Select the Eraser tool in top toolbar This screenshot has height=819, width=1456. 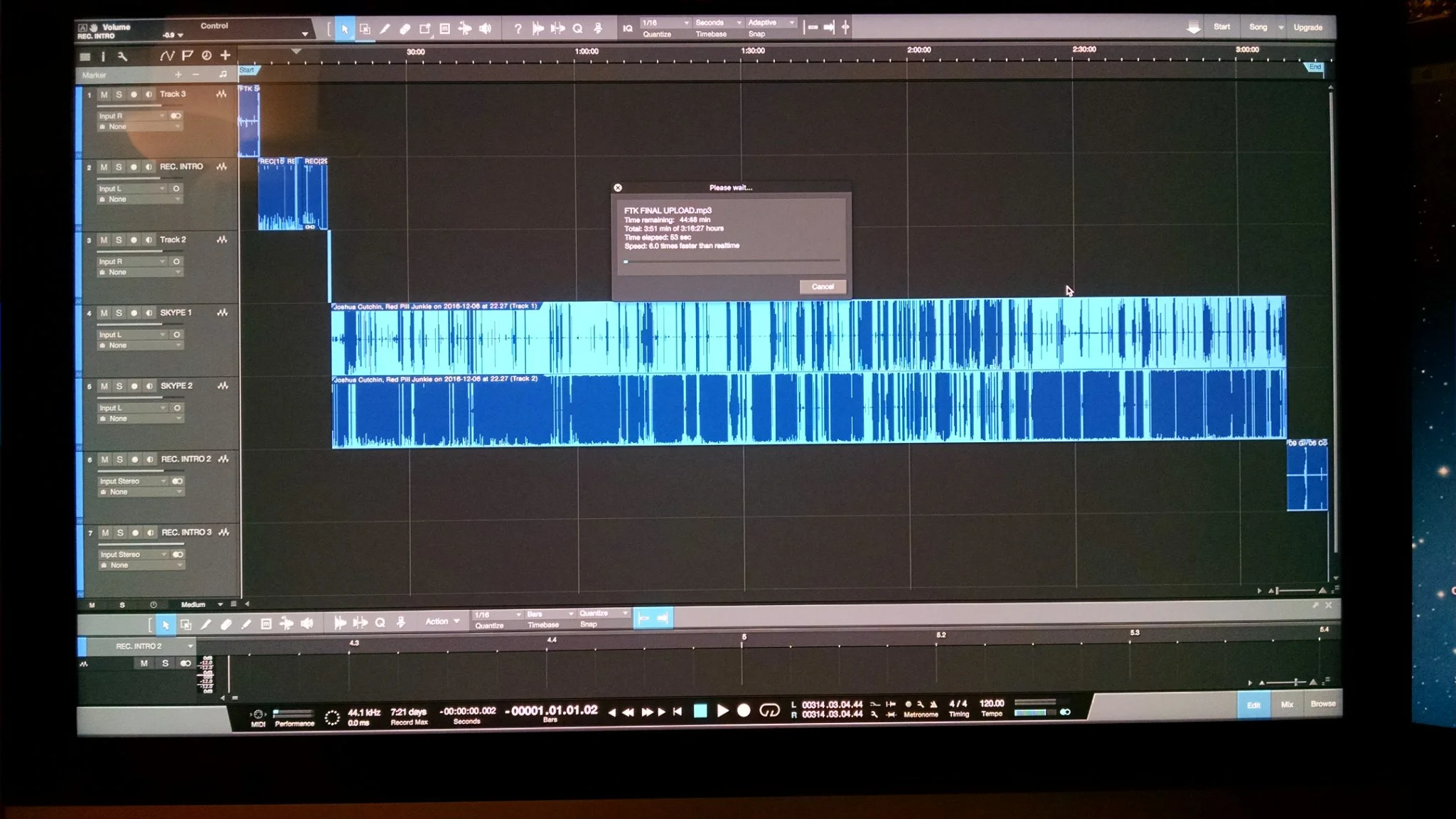pos(405,29)
